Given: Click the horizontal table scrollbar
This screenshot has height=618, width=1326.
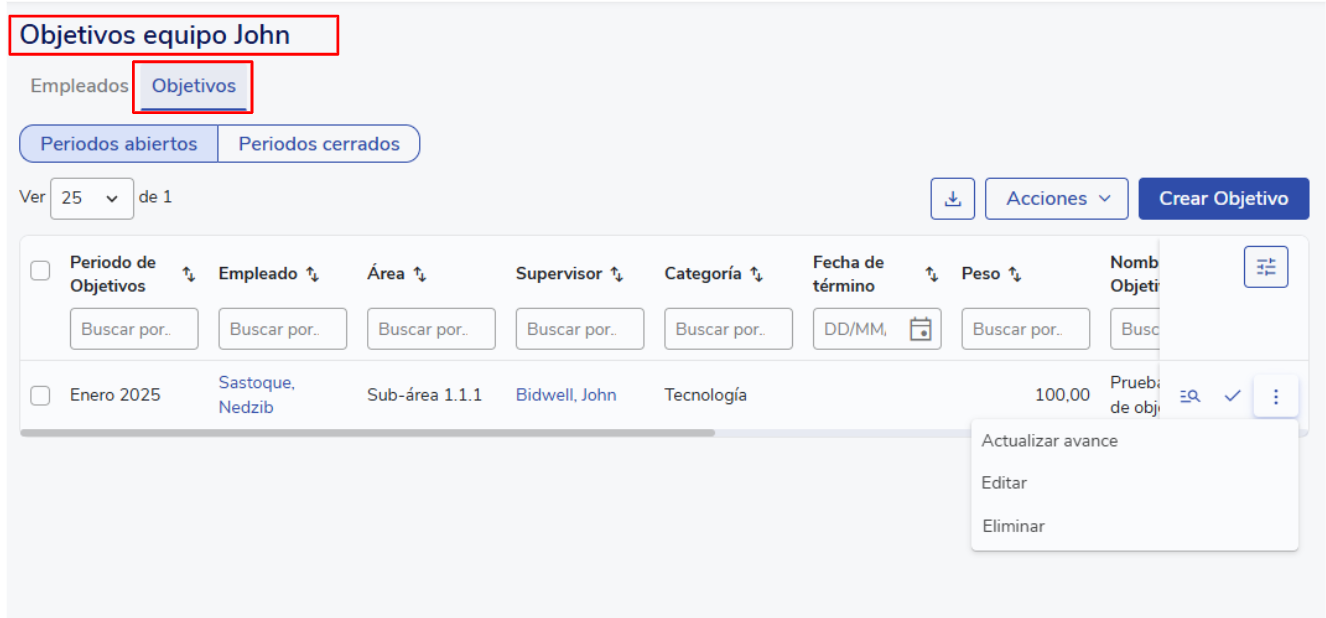Looking at the screenshot, I should pyautogui.click(x=367, y=433).
